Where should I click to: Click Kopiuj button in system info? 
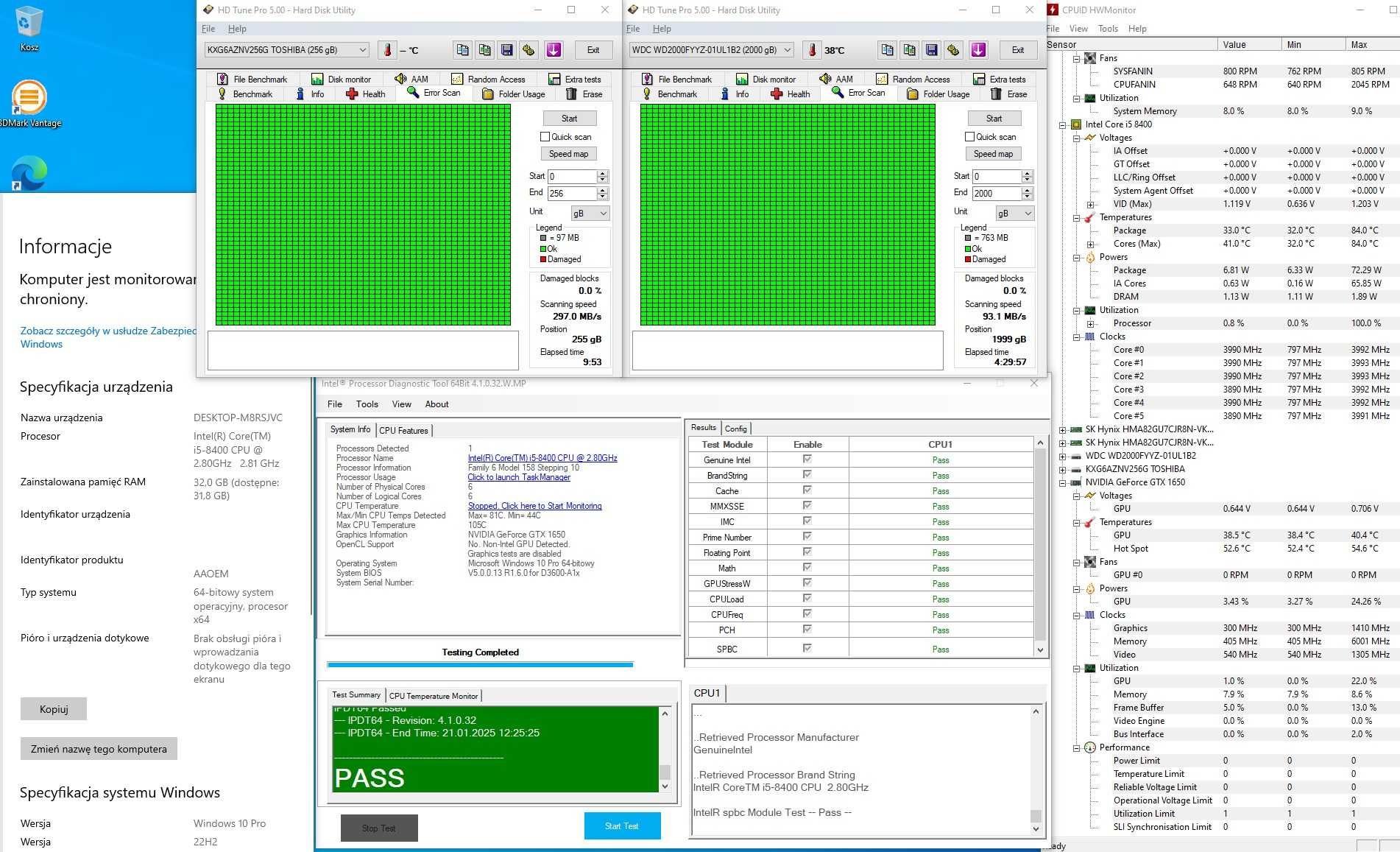tap(54, 709)
